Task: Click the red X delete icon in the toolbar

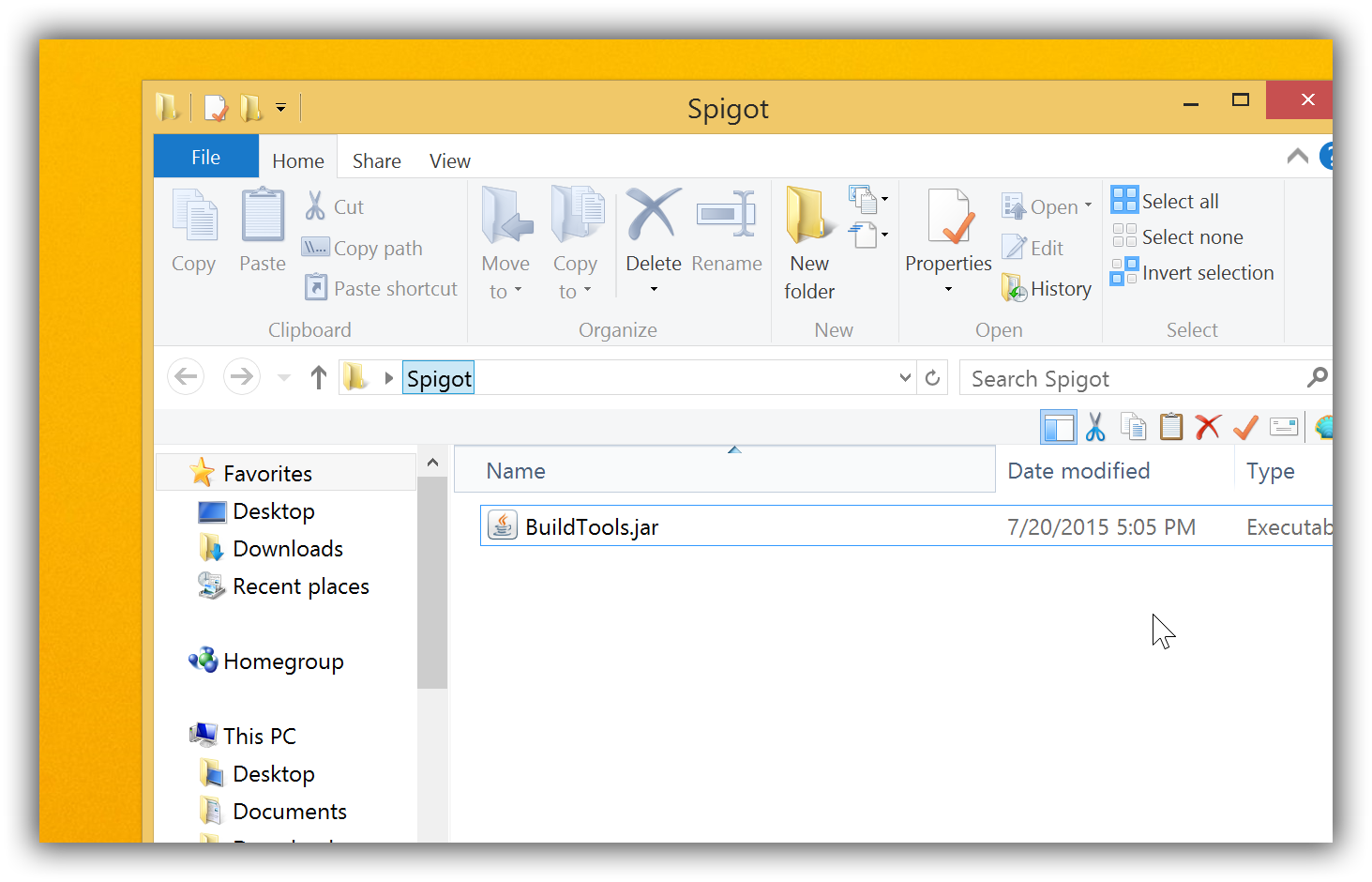Action: [x=1208, y=427]
